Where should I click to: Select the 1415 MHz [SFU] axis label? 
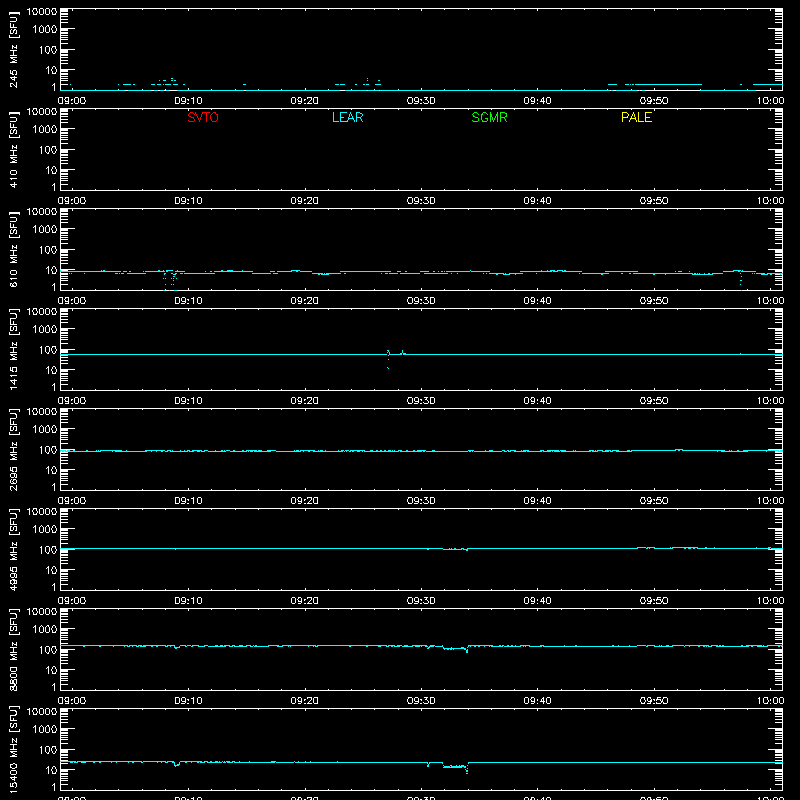pyautogui.click(x=13, y=349)
